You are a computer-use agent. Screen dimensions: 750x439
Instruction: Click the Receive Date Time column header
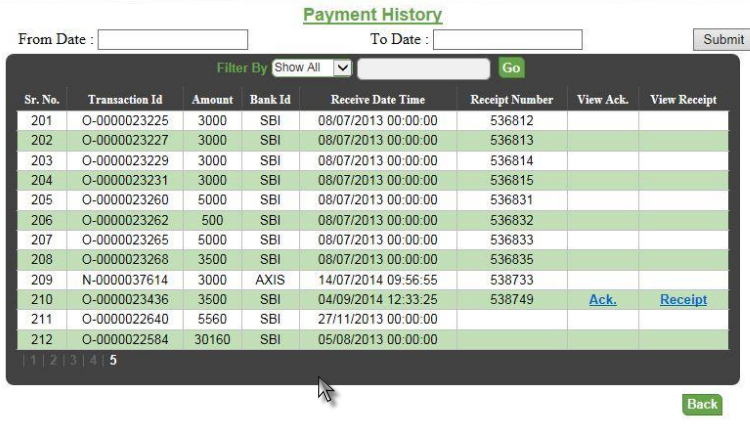click(378, 99)
